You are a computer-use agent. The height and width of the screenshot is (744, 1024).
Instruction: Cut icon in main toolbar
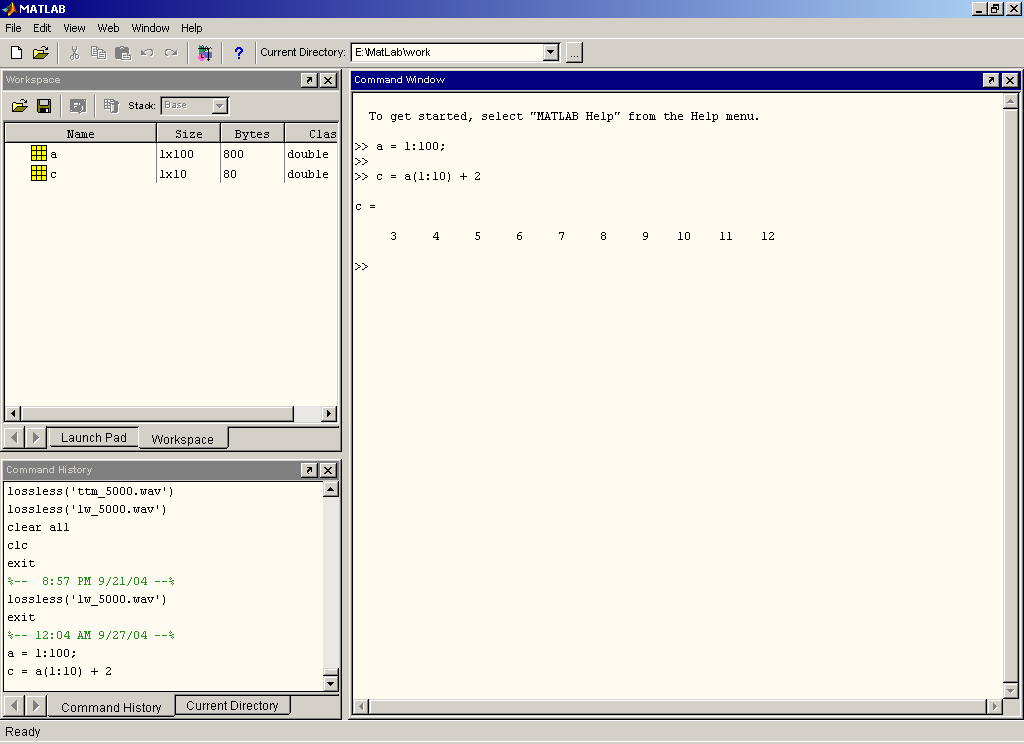point(74,53)
